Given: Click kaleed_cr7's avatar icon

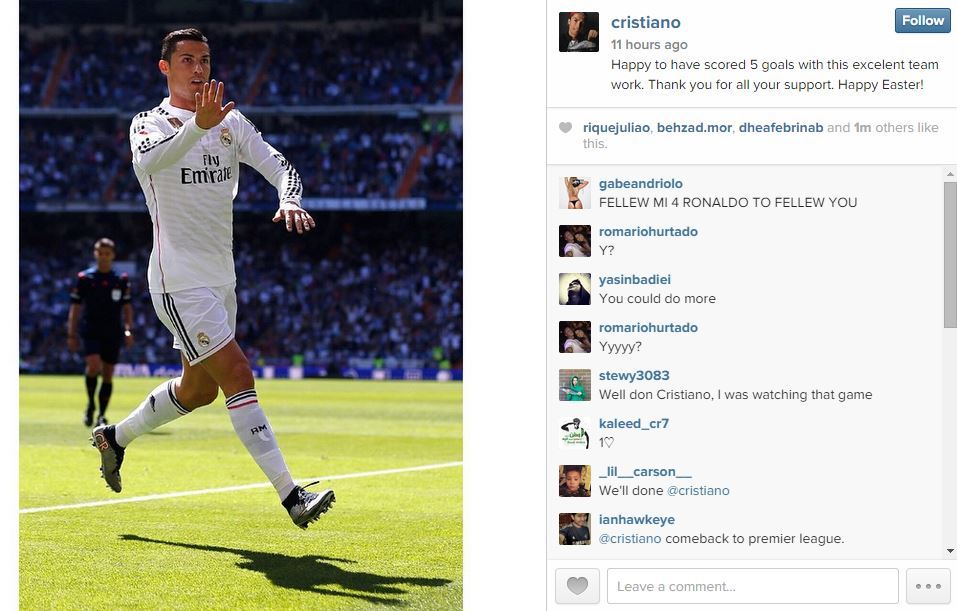Looking at the screenshot, I should pos(575,433).
